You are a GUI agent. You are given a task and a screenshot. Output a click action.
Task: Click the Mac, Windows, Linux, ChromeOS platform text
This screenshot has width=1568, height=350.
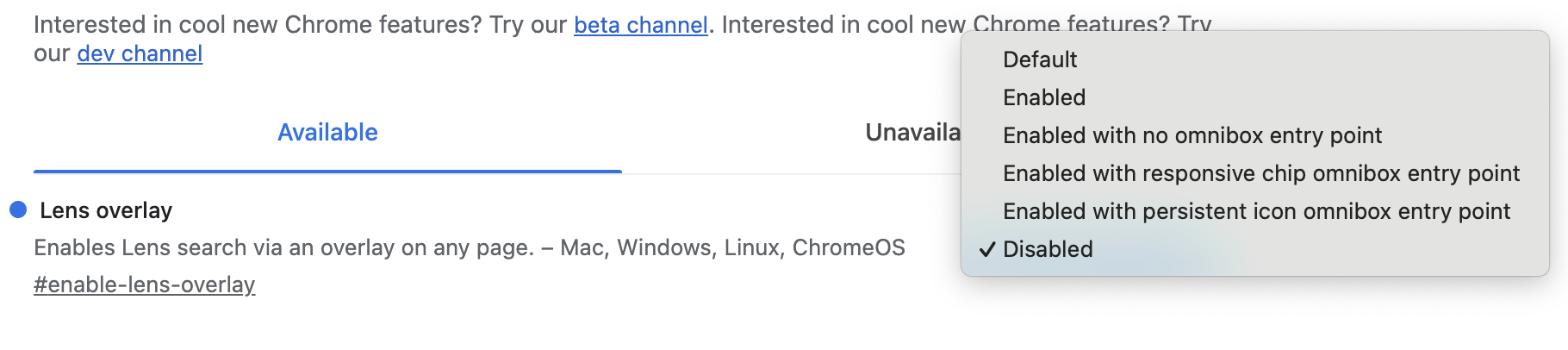[x=732, y=247]
